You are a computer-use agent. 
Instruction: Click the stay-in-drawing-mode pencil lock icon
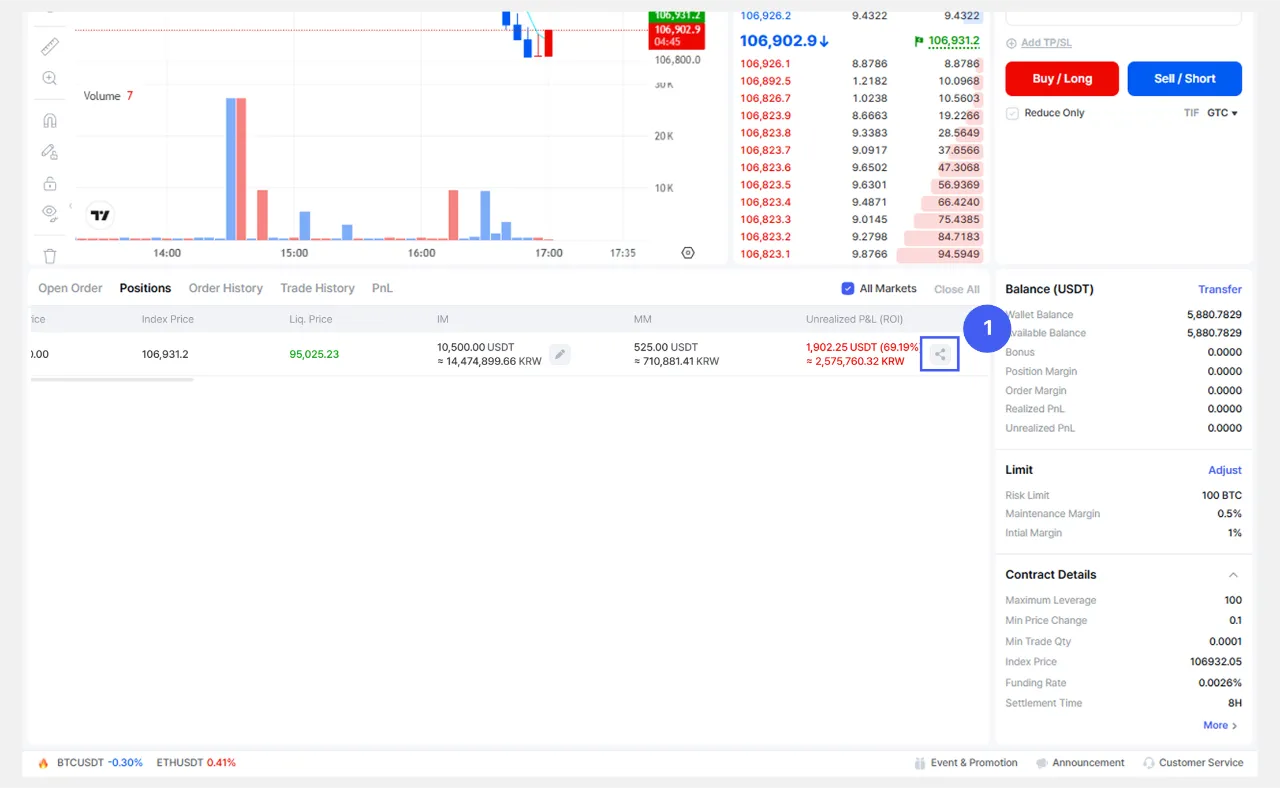pyautogui.click(x=50, y=152)
